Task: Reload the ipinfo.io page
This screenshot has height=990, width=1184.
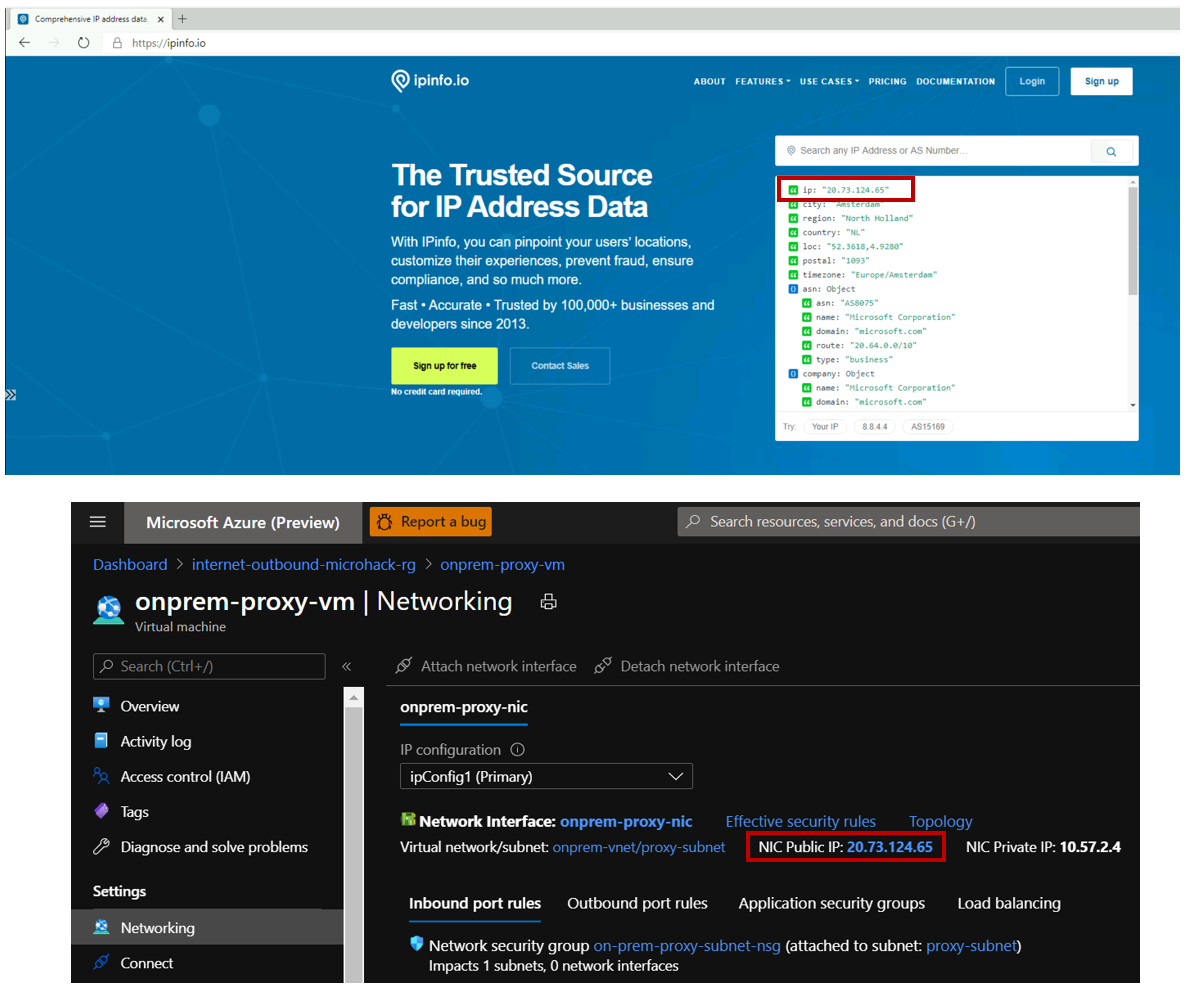Action: click(x=83, y=43)
